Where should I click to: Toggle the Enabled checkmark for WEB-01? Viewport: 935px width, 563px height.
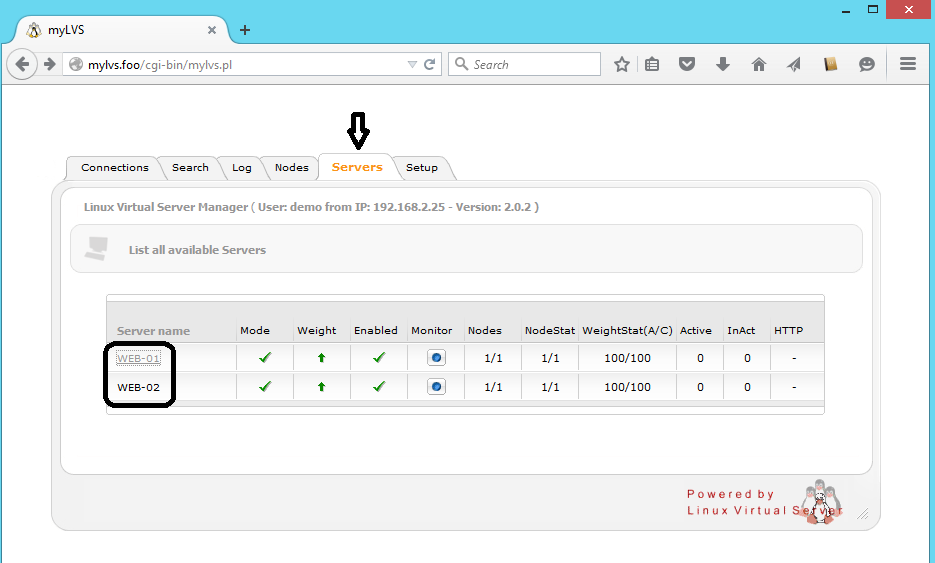(379, 358)
